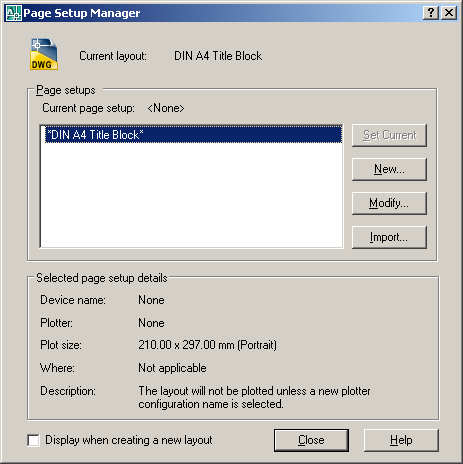This screenshot has height=464, width=463.
Task: Open Help for this dialog
Action: pyautogui.click(x=401, y=440)
